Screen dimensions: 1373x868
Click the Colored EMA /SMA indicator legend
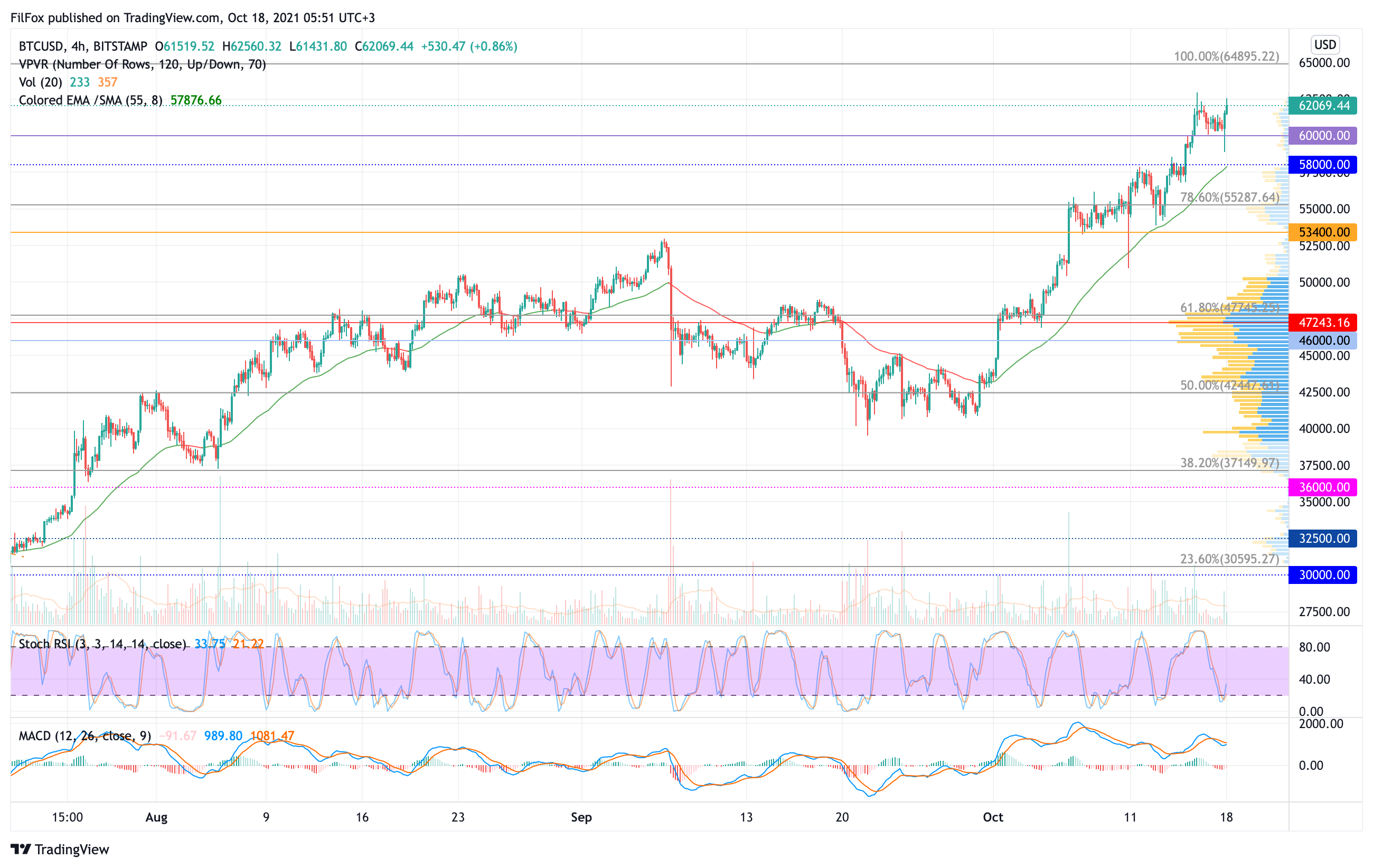point(91,100)
